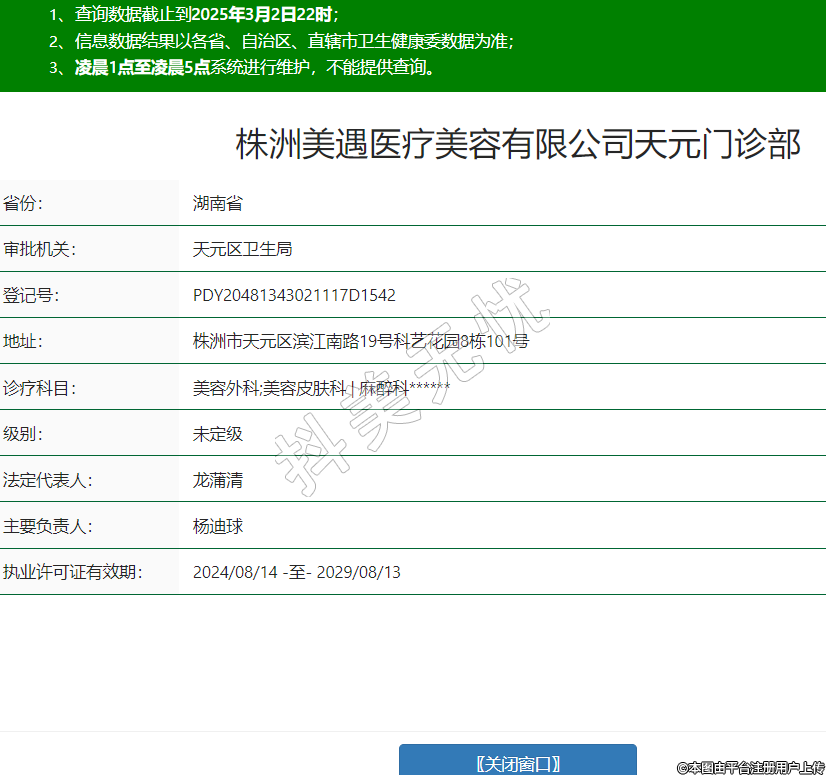This screenshot has height=775, width=826.
Task: Select the 法定代表人 row label
Action: click(48, 480)
